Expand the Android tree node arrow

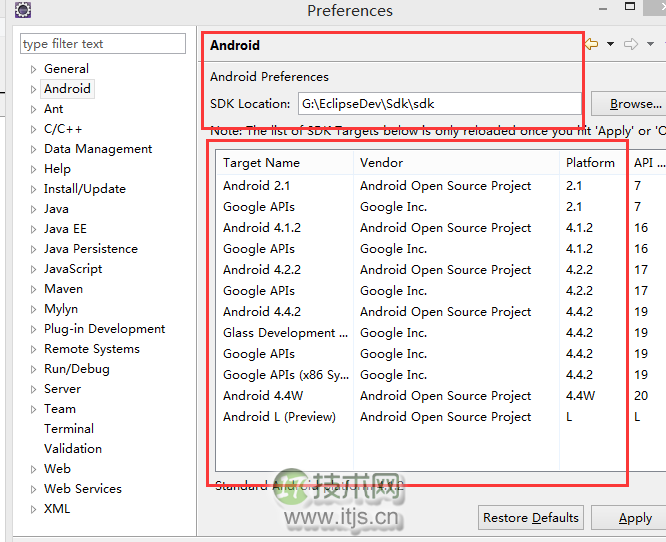(33, 89)
